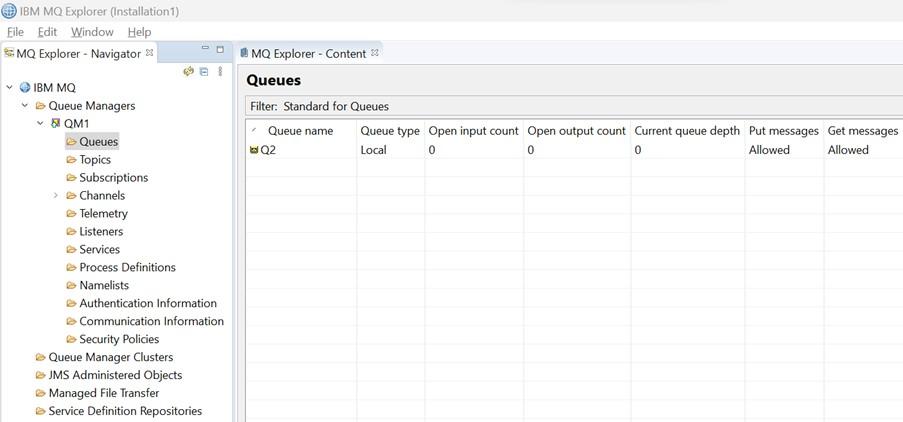The width and height of the screenshot is (903, 422).
Task: Open the Help menu
Action: [x=139, y=32]
